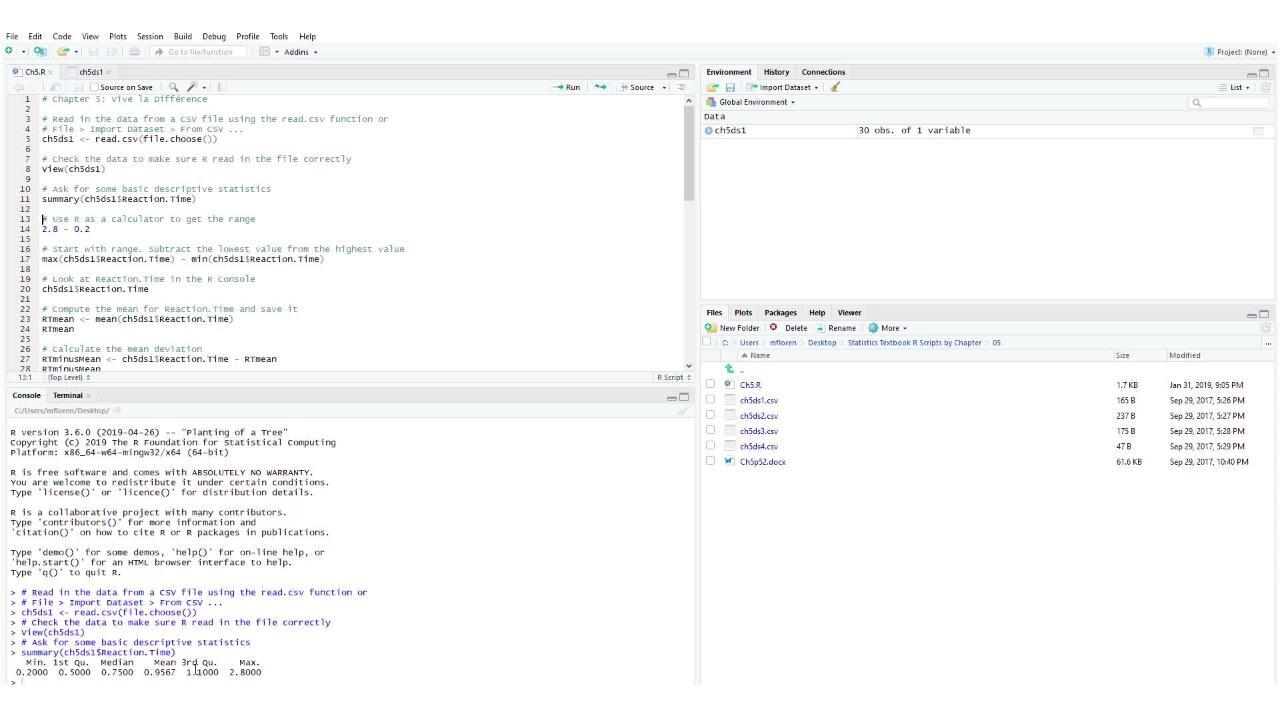Switch to the History tab

(776, 72)
